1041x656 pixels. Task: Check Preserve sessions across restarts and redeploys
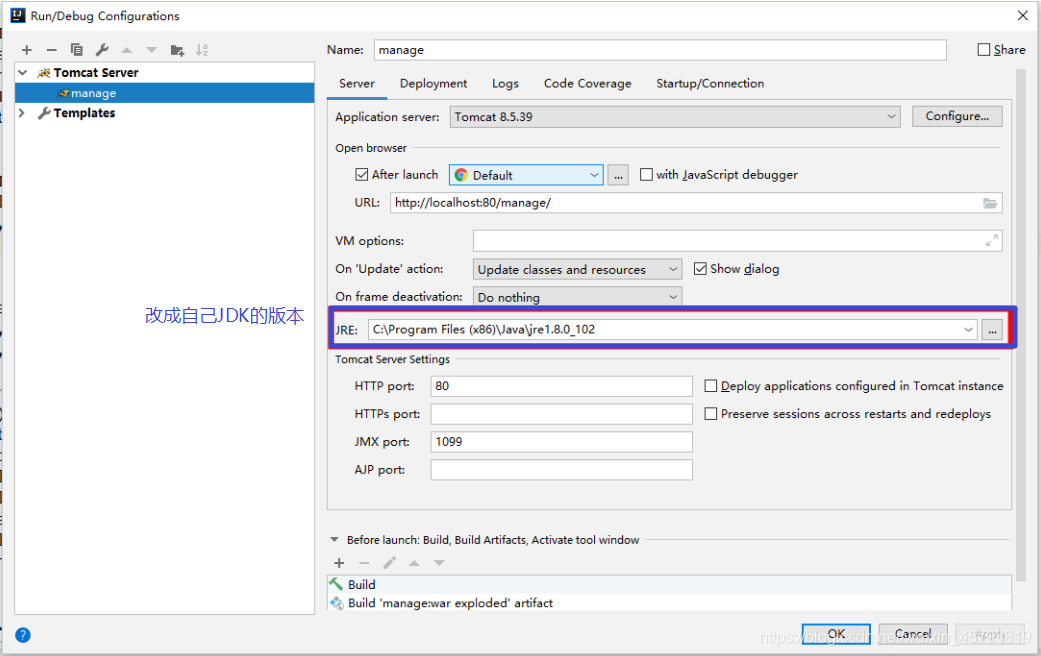point(710,413)
